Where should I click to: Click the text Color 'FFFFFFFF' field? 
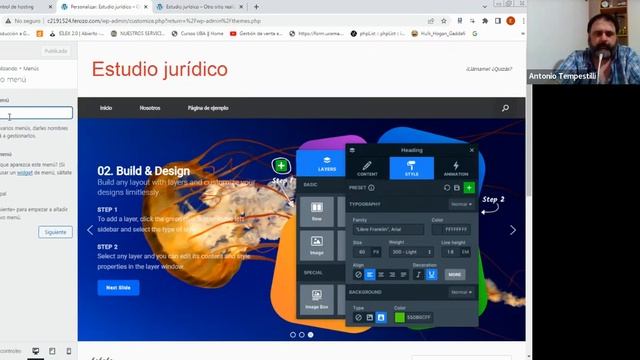(451, 229)
